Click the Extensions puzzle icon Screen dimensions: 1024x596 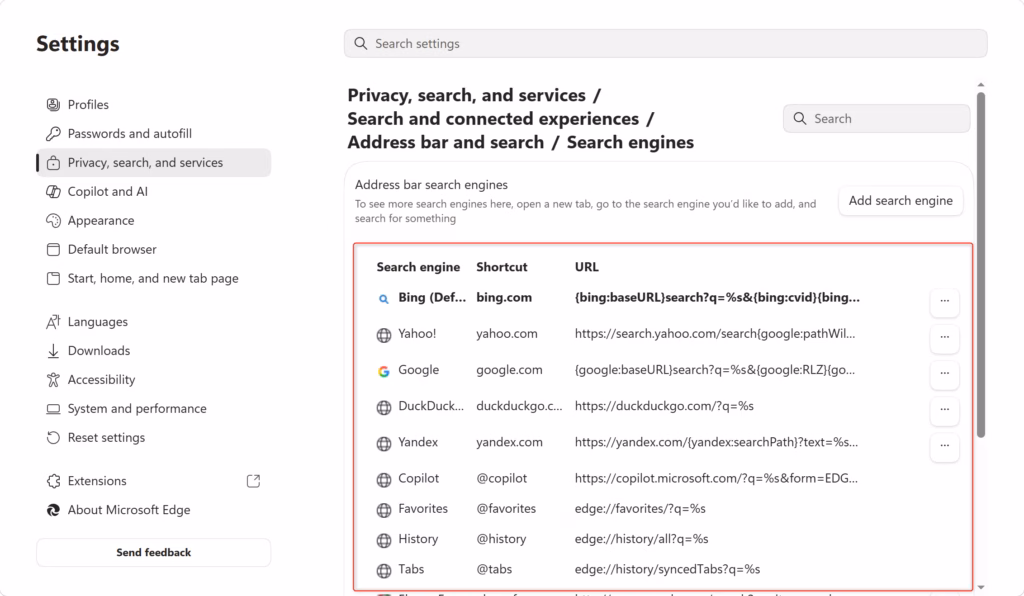pyautogui.click(x=53, y=481)
